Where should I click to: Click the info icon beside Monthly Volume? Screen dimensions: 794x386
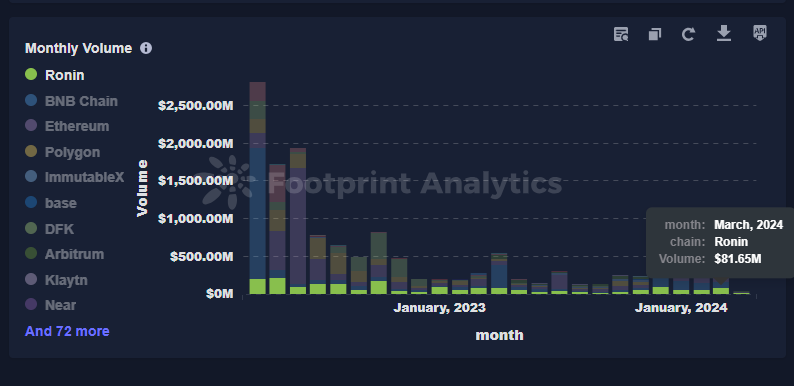point(146,48)
